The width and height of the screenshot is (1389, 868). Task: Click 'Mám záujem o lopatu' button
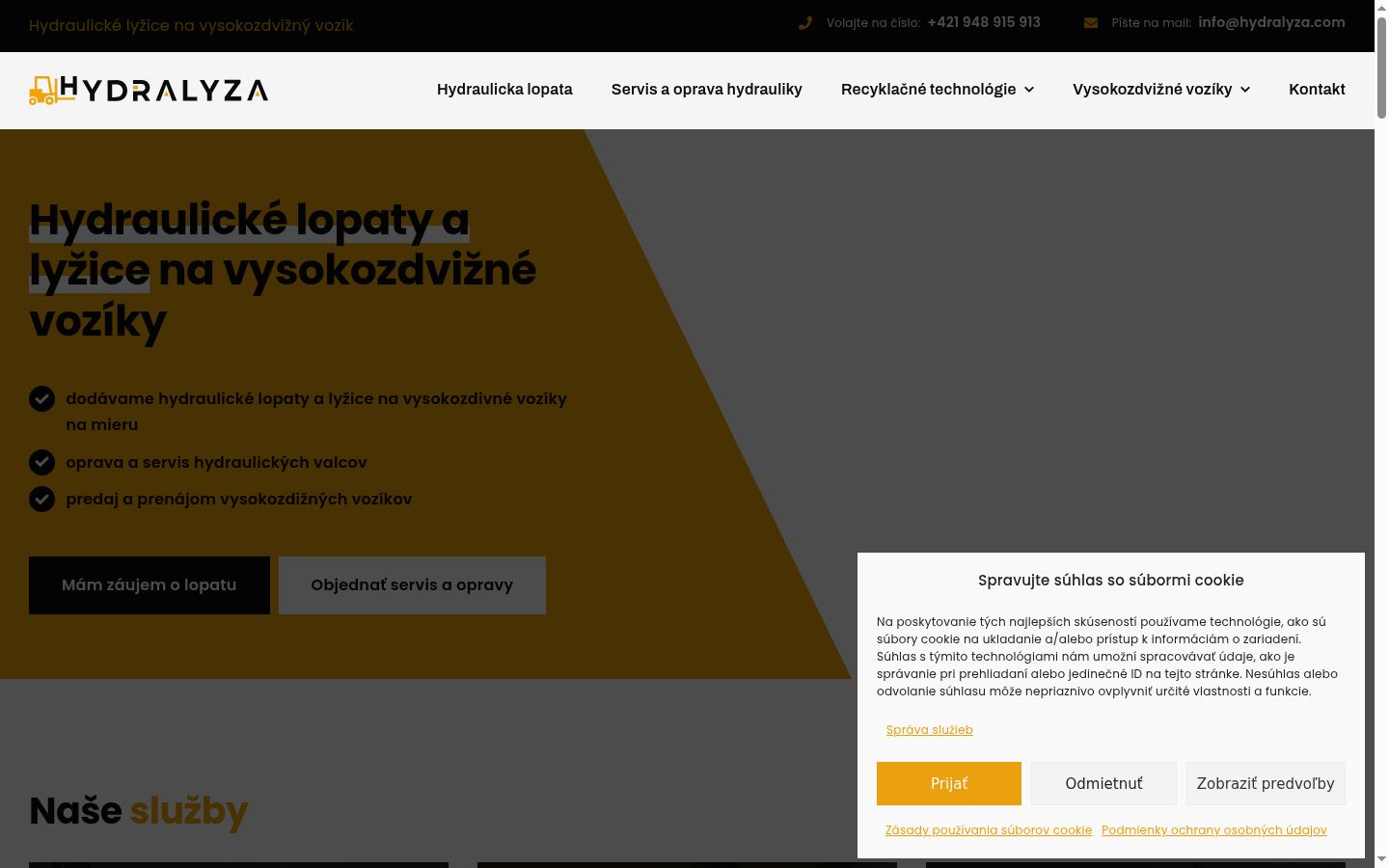(x=150, y=585)
